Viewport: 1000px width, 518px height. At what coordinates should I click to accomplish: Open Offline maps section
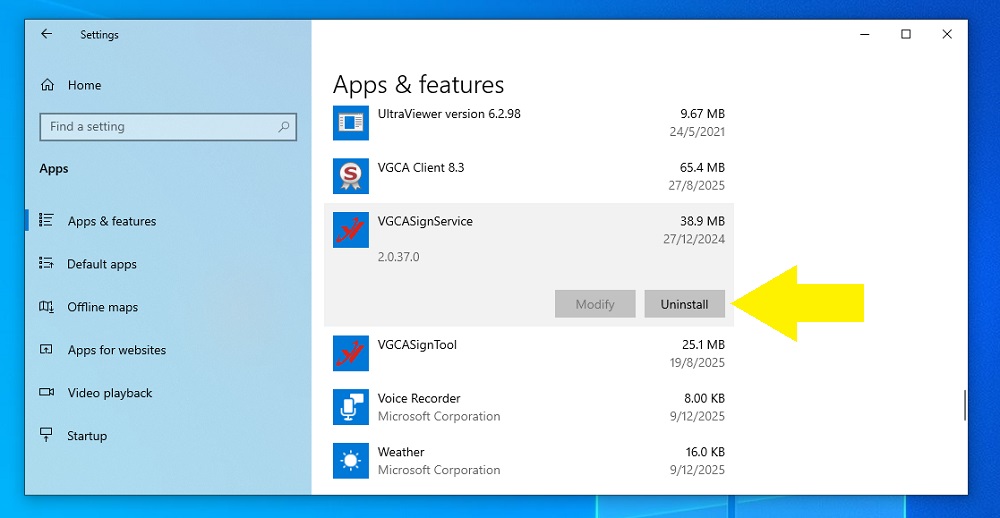pos(102,307)
